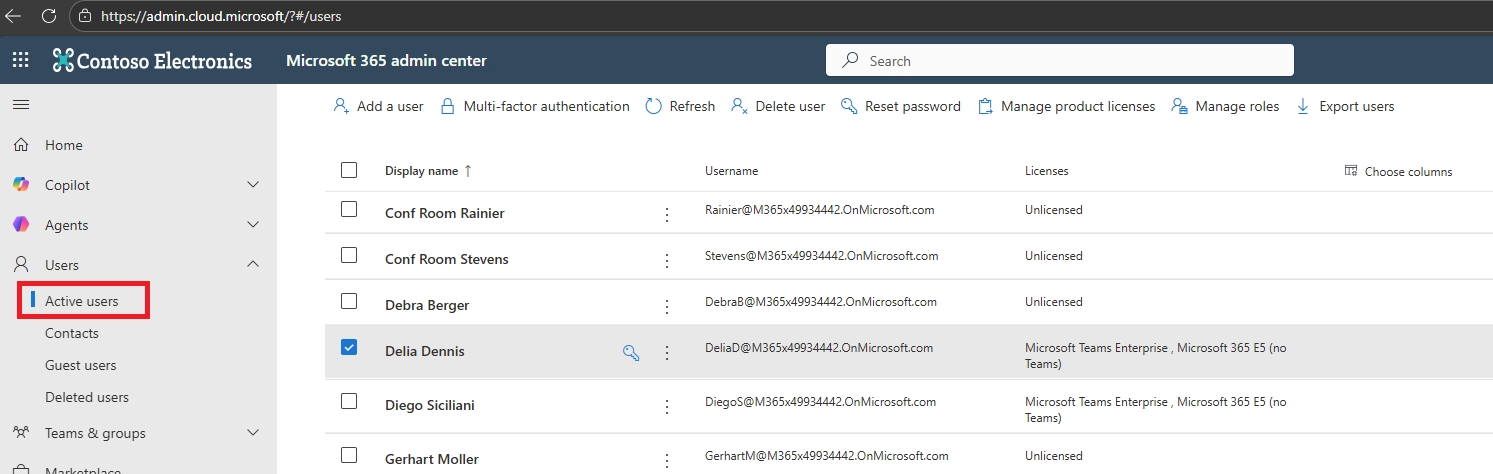This screenshot has height=474, width=1493.
Task: Open more actions for Debra Berger
Action: coord(667,306)
